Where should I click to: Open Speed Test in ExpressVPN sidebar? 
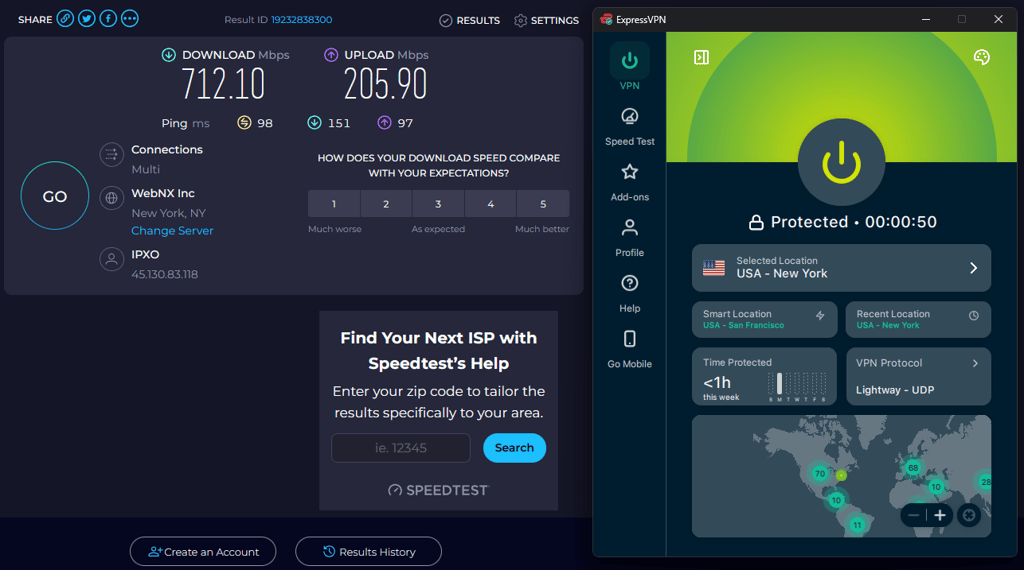(630, 127)
